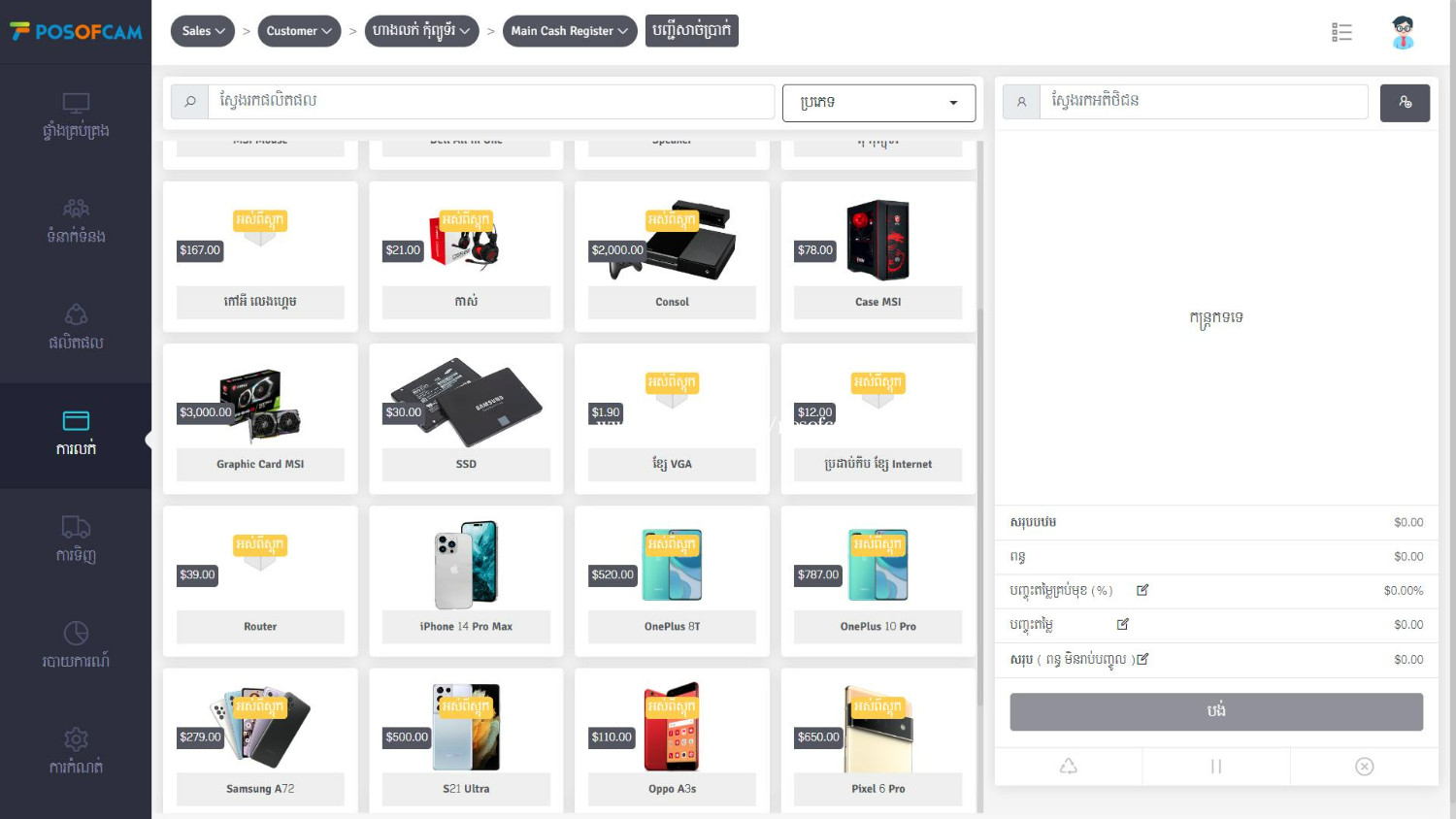The height and width of the screenshot is (819, 1456).
Task: Click the pause hold order icon
Action: point(1216,767)
